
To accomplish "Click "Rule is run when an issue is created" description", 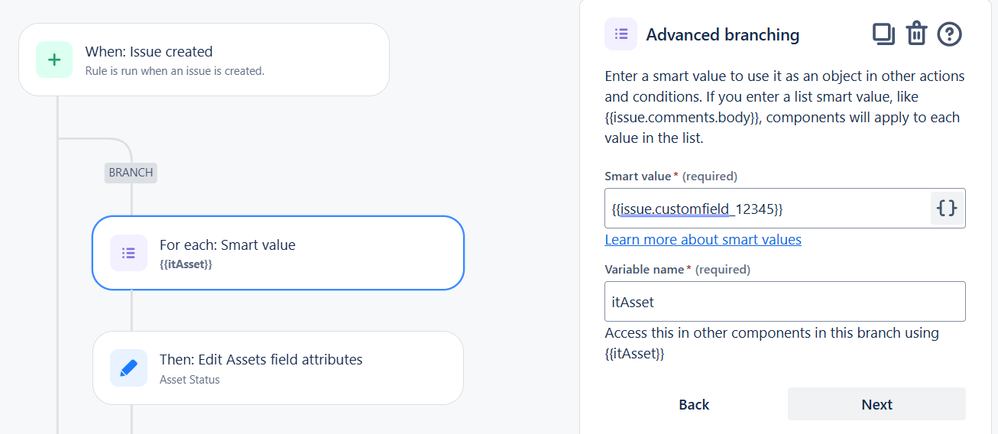I will click(x=175, y=71).
